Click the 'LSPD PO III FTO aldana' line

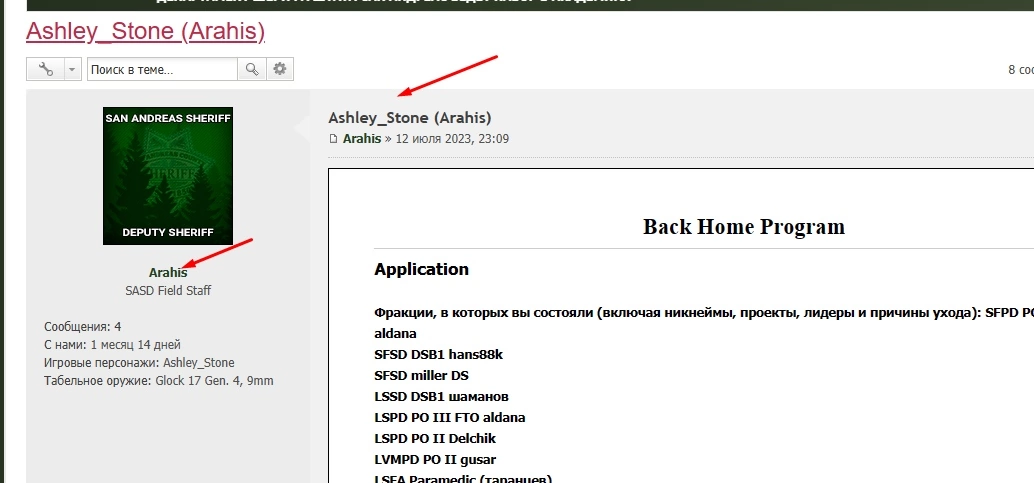pos(449,417)
